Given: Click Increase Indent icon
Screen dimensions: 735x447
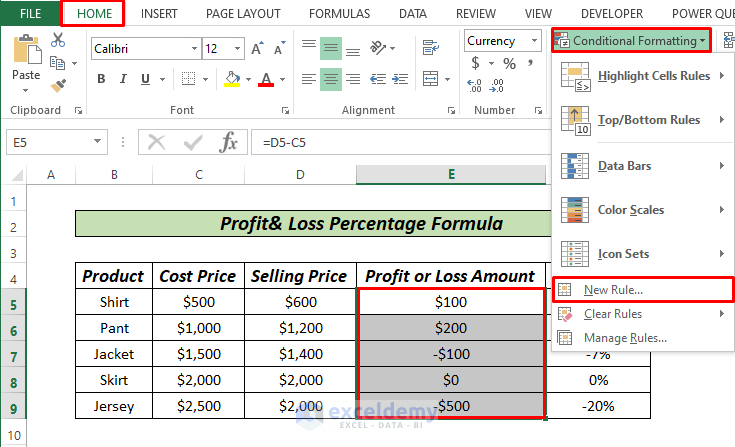Looking at the screenshot, I should point(400,79).
